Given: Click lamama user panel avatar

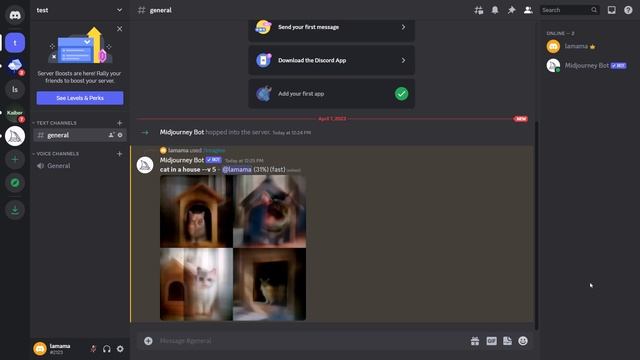Looking at the screenshot, I should click(40, 349).
